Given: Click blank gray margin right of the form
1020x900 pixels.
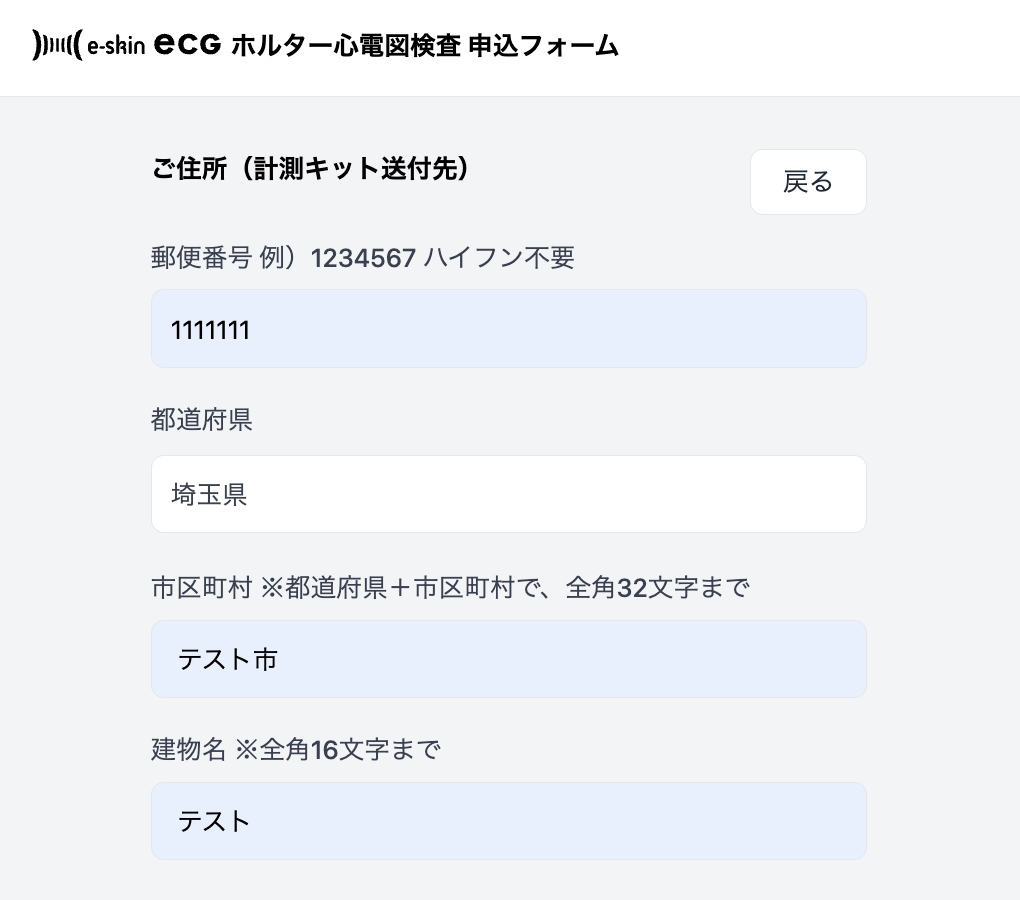Looking at the screenshot, I should pos(943,500).
